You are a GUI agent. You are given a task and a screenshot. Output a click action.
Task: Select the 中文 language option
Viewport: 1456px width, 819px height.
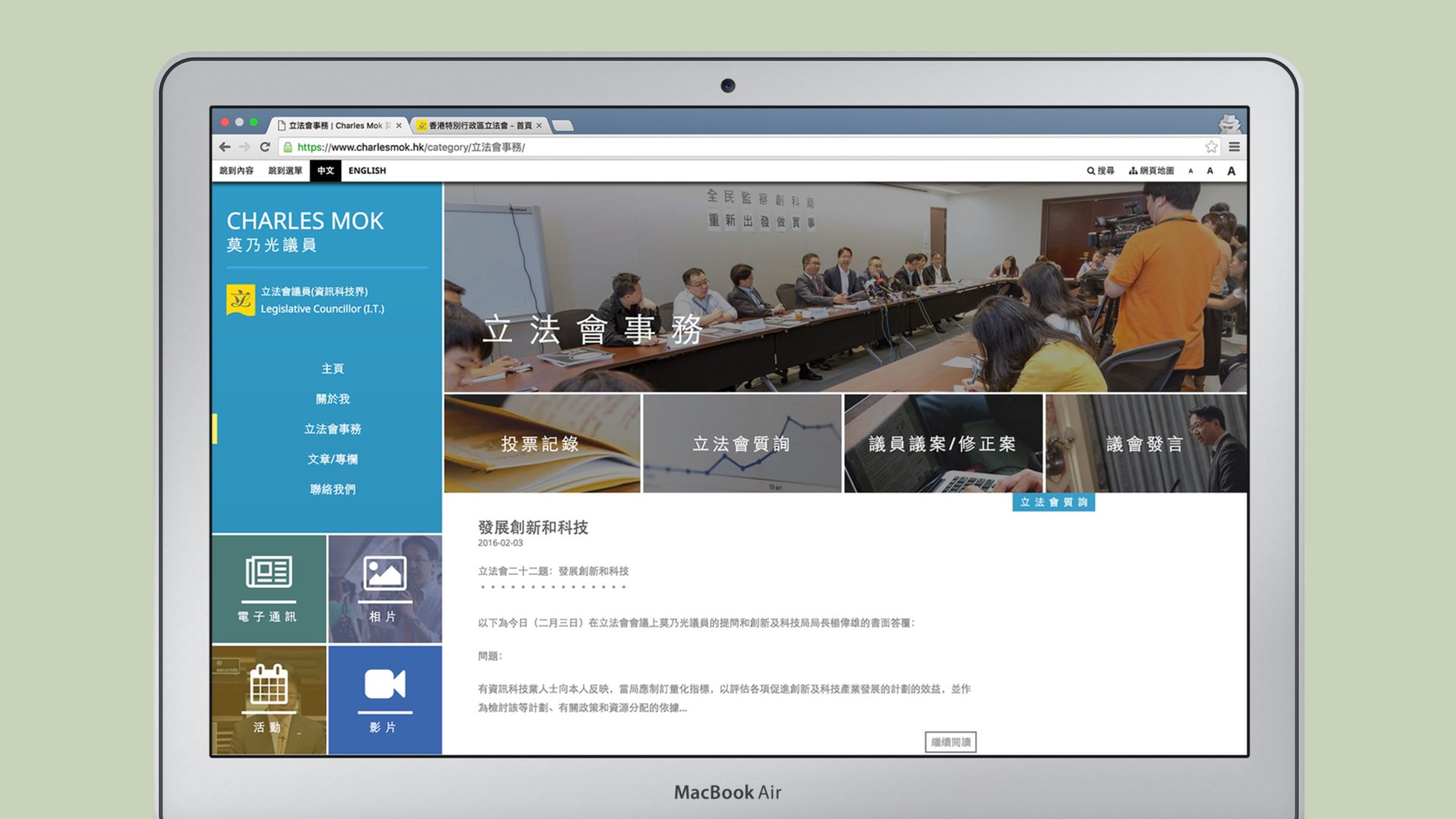click(x=325, y=171)
